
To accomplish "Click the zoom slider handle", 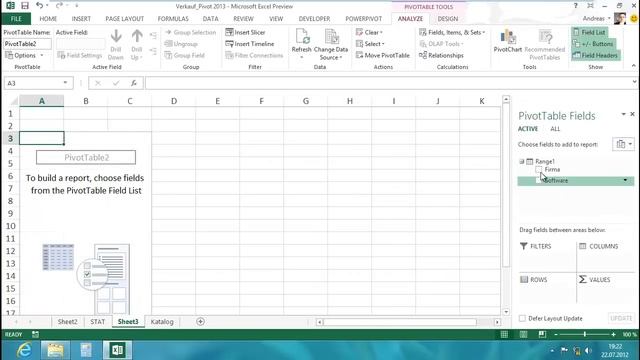I will [584, 334].
